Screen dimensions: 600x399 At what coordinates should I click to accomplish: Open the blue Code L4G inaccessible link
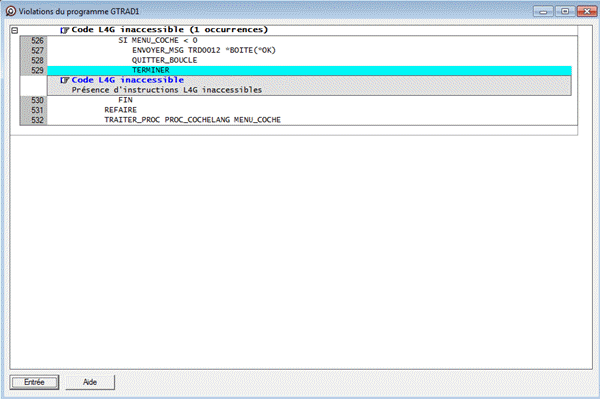pyautogui.click(x=128, y=80)
